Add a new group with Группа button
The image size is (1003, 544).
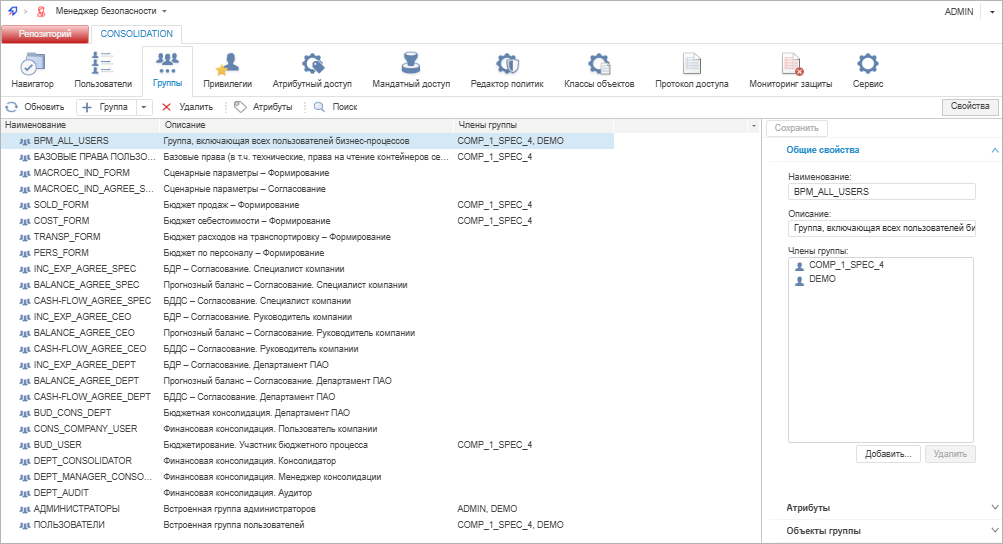(x=106, y=107)
